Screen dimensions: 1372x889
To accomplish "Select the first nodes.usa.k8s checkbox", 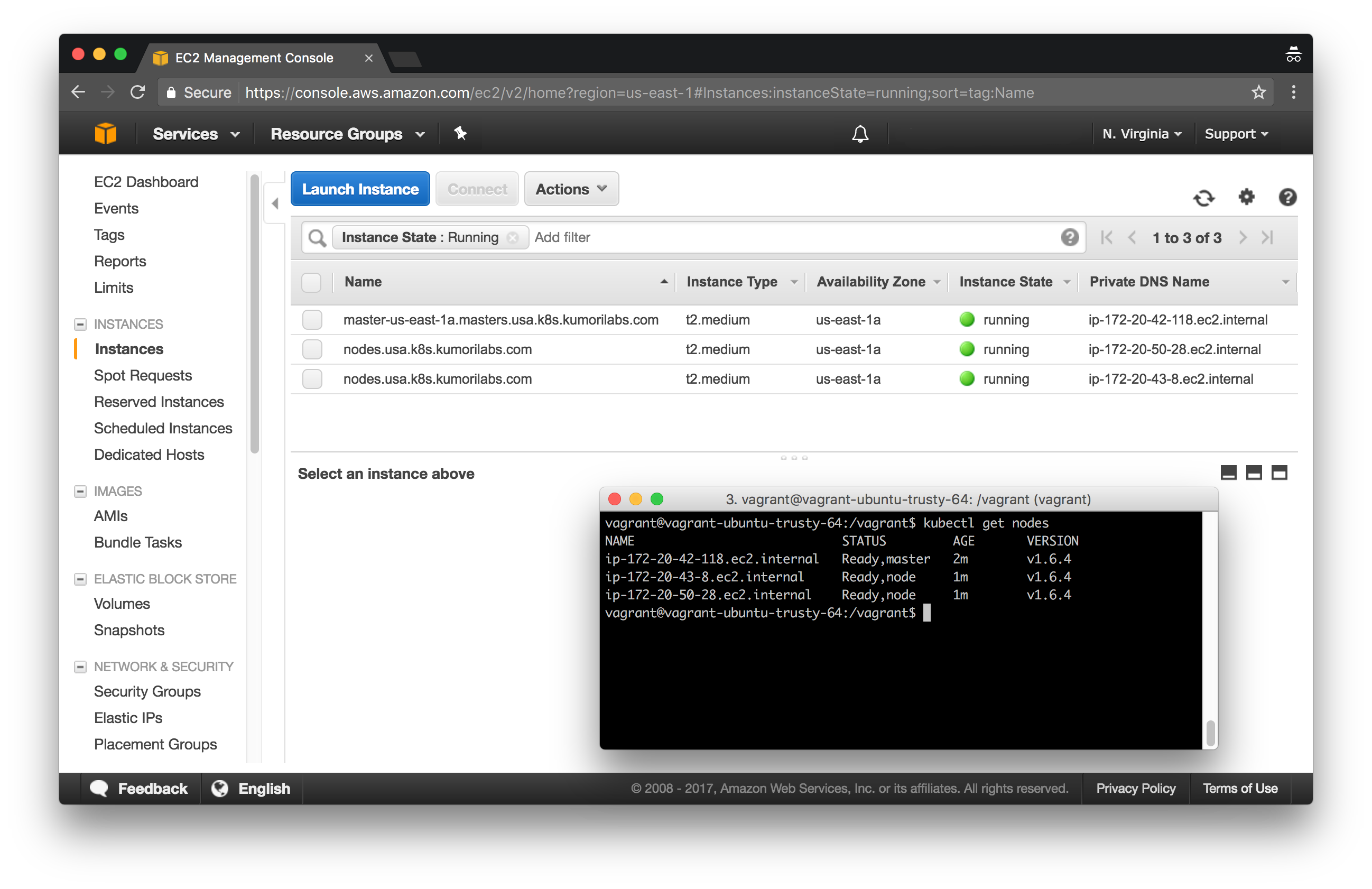I will (313, 349).
